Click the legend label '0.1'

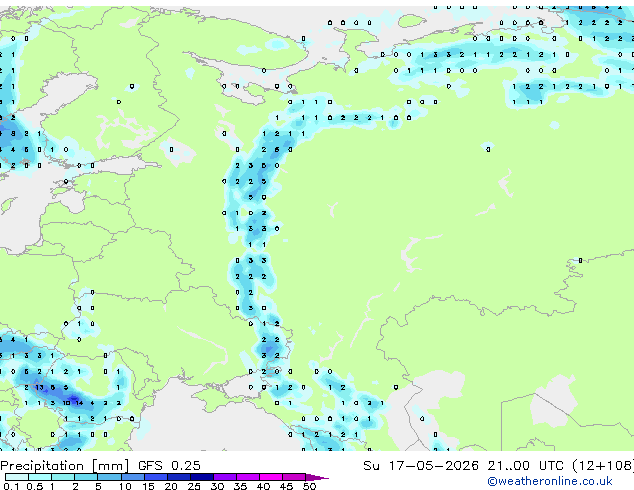click(11, 486)
